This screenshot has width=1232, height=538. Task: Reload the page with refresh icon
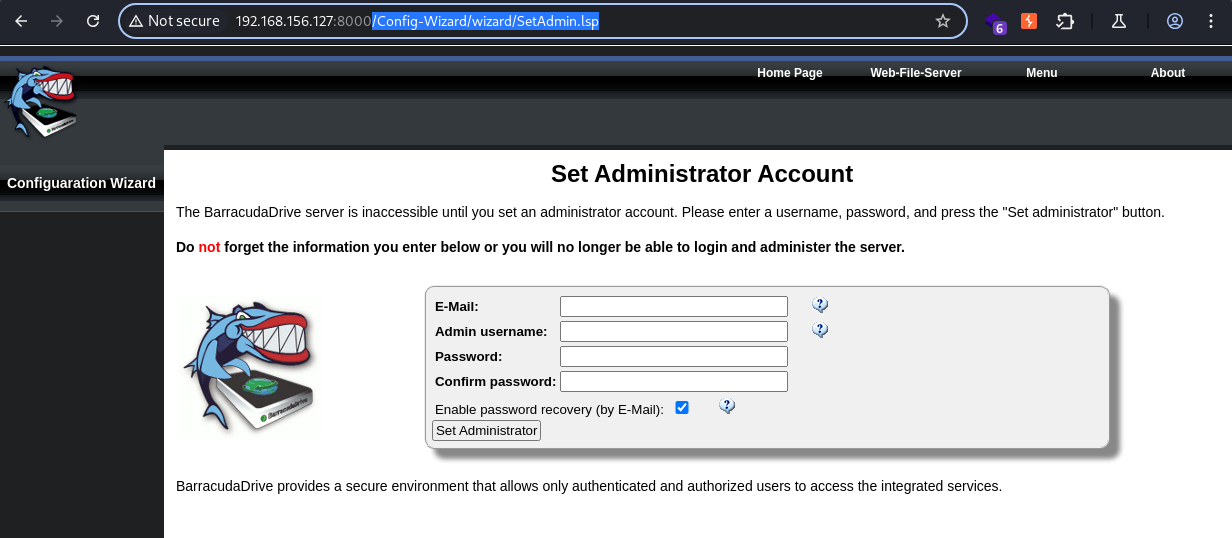click(x=93, y=21)
